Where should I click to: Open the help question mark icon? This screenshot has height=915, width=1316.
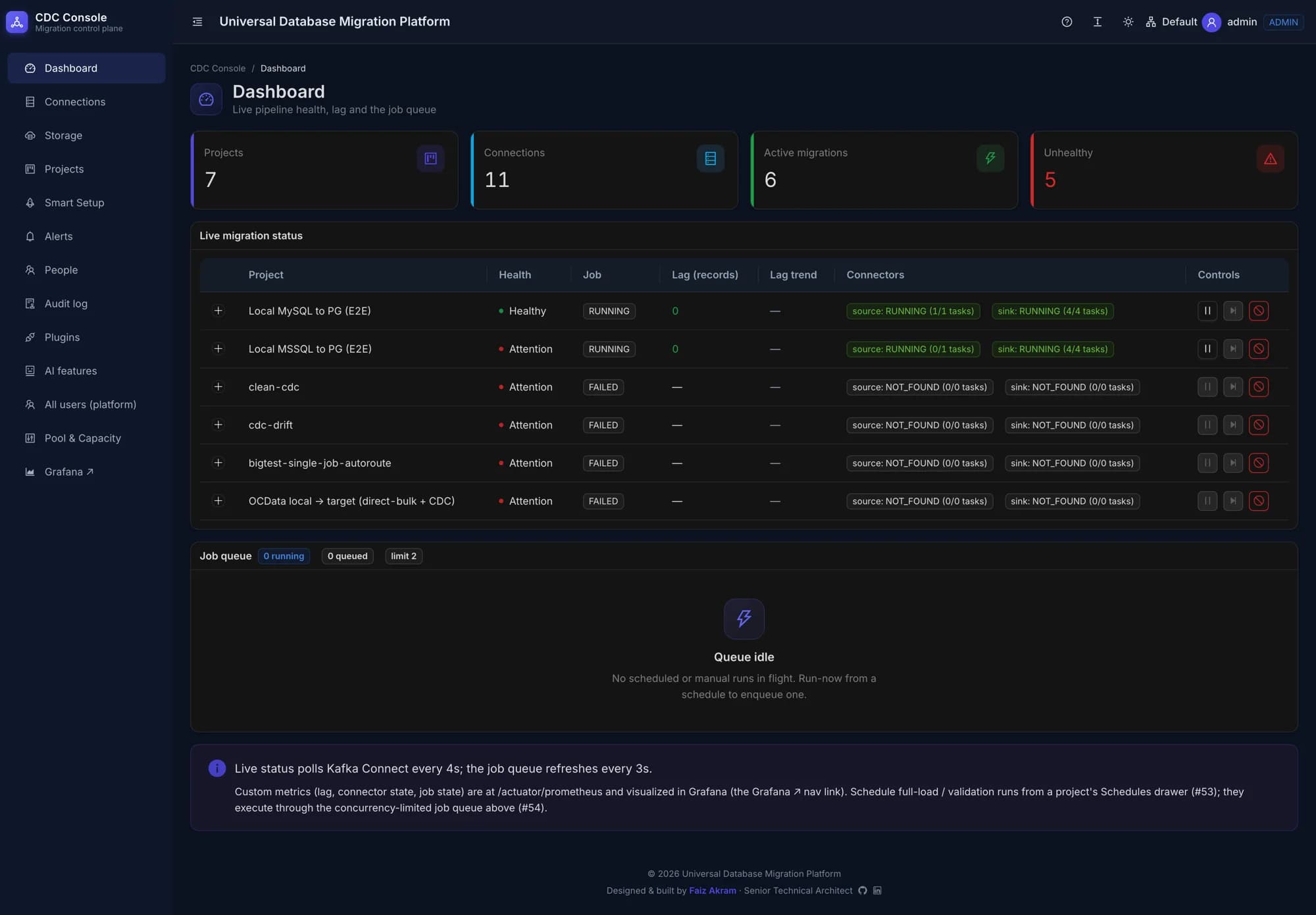click(1067, 22)
